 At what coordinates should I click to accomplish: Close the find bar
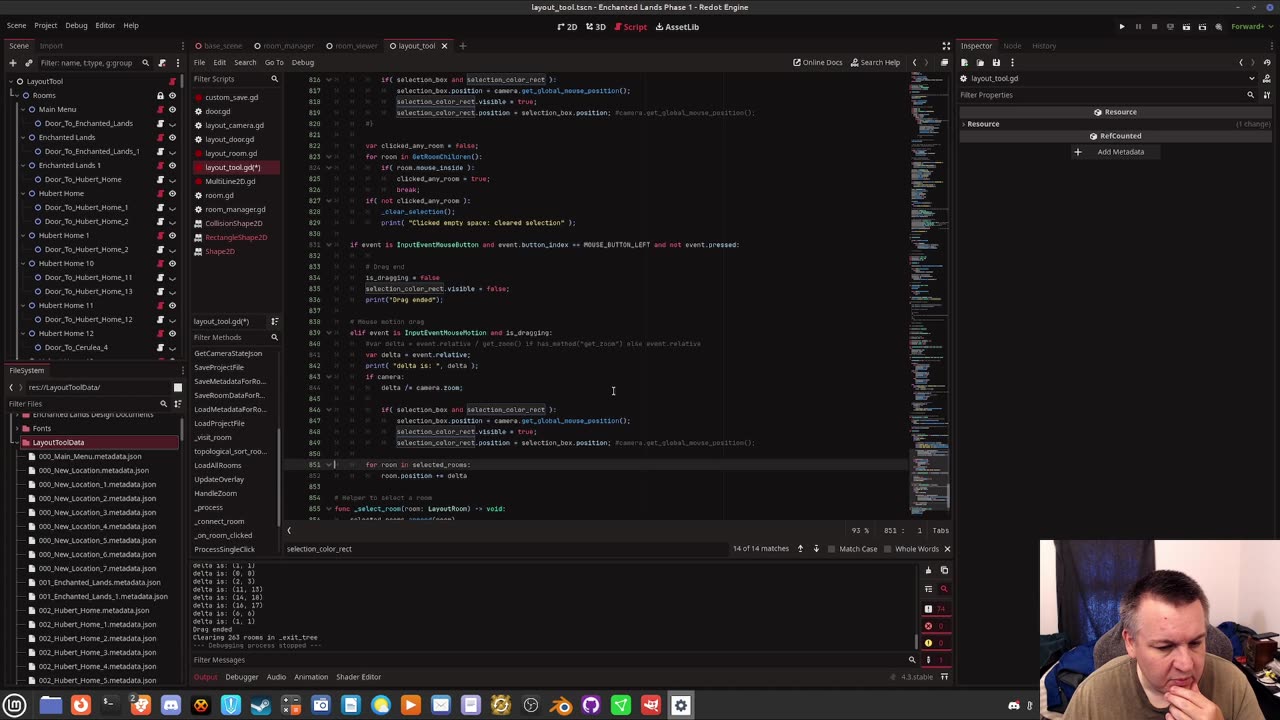(x=947, y=549)
